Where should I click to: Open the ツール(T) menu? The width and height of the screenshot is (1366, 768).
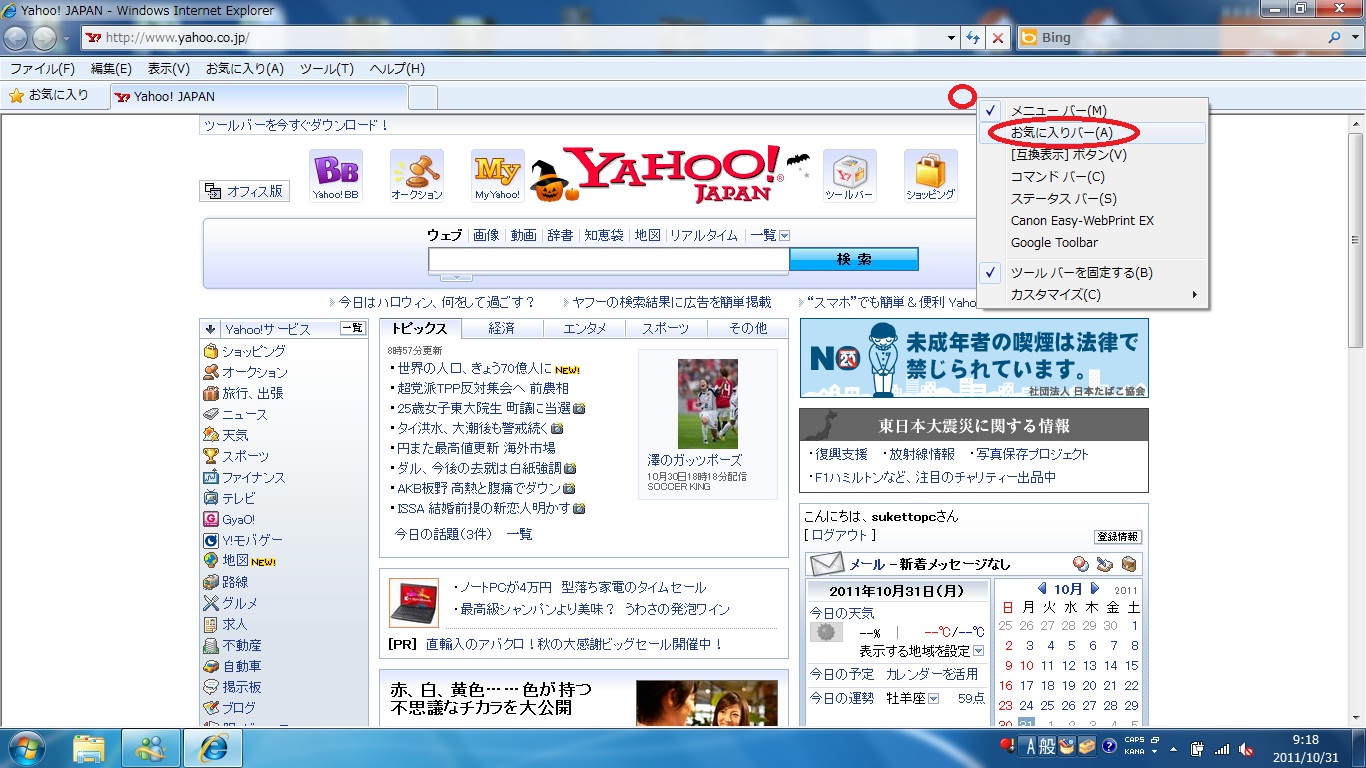click(x=327, y=69)
